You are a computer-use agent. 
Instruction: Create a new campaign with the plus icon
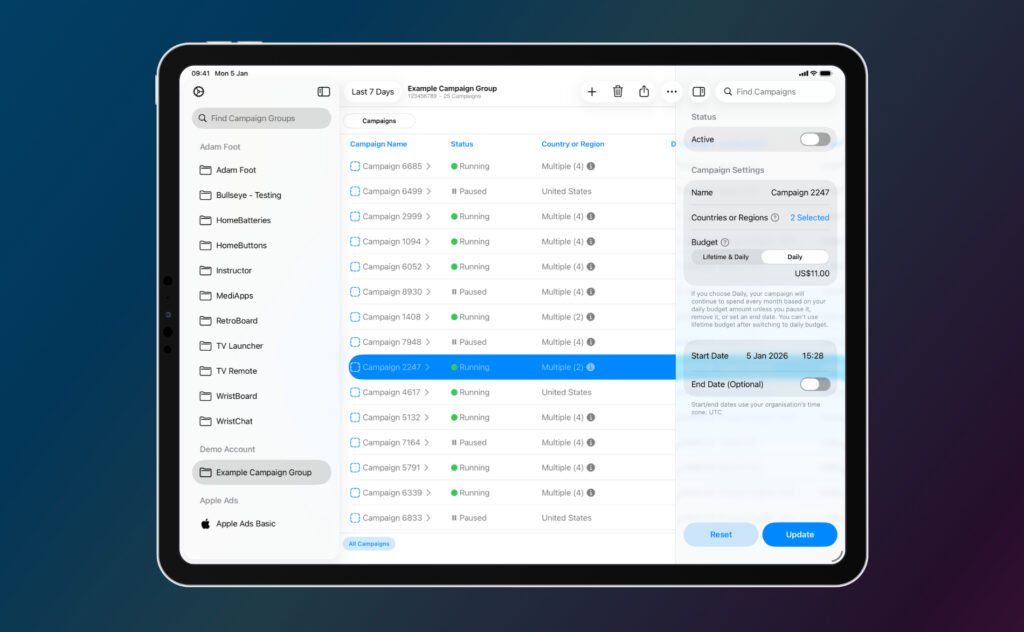pyautogui.click(x=592, y=91)
